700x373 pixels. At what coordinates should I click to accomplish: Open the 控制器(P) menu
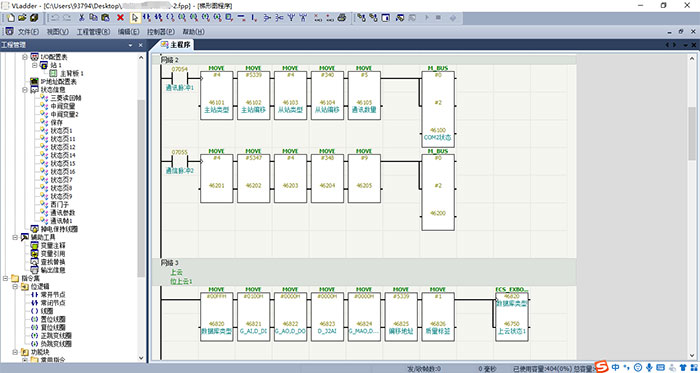(x=161, y=32)
